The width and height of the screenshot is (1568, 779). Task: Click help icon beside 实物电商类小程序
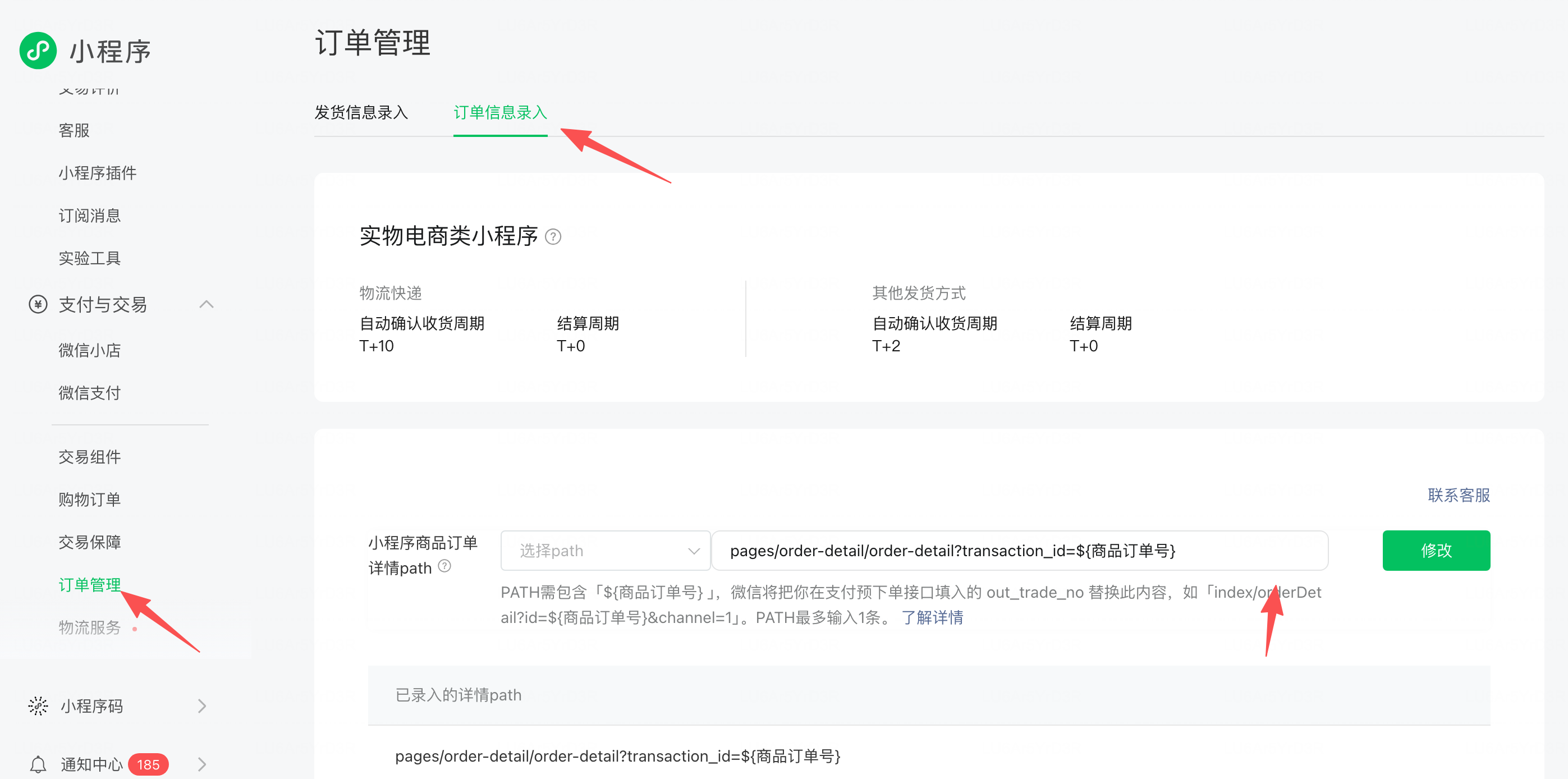[x=553, y=237]
